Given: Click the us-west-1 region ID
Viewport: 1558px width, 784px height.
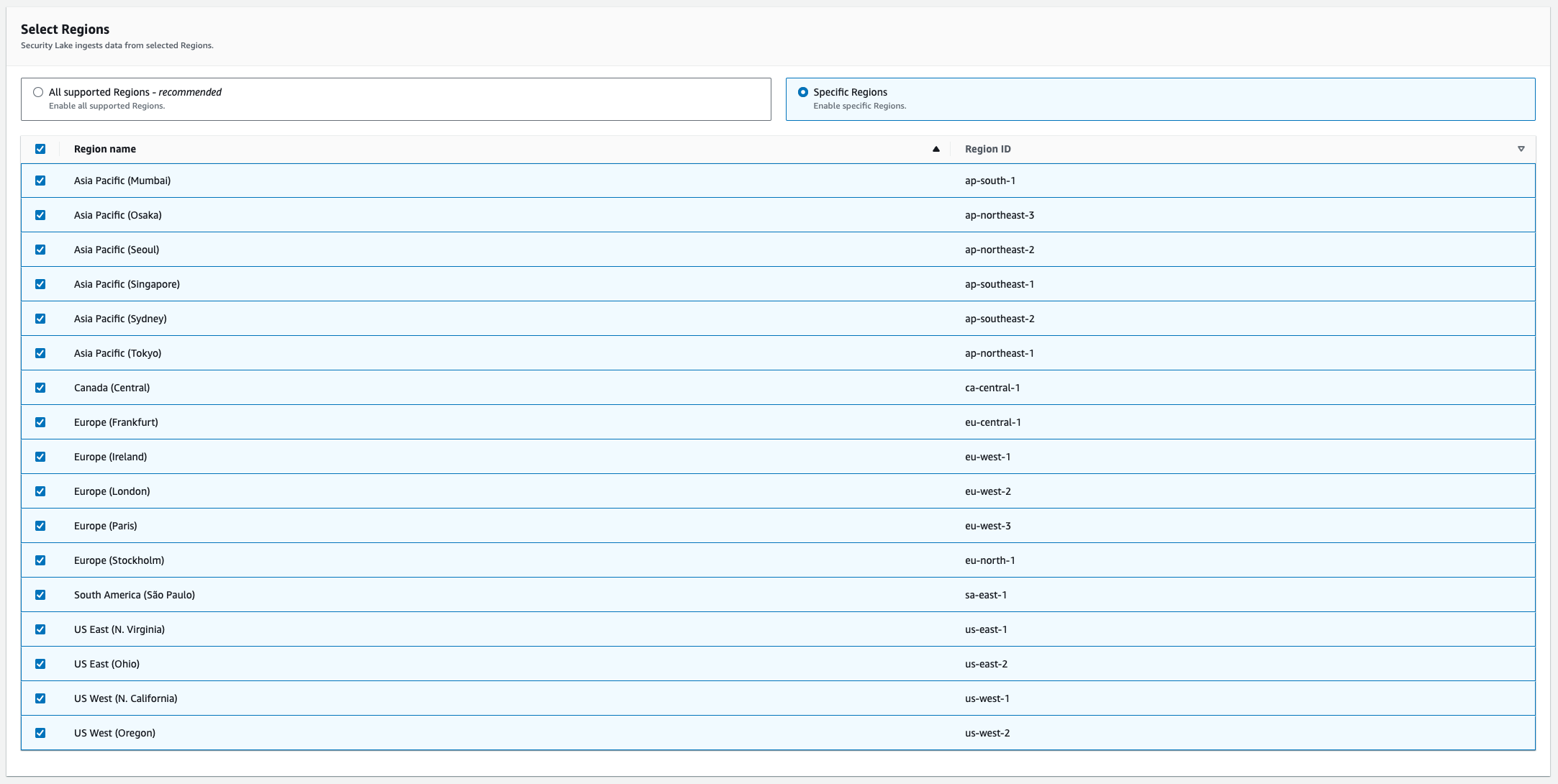Looking at the screenshot, I should pos(987,698).
